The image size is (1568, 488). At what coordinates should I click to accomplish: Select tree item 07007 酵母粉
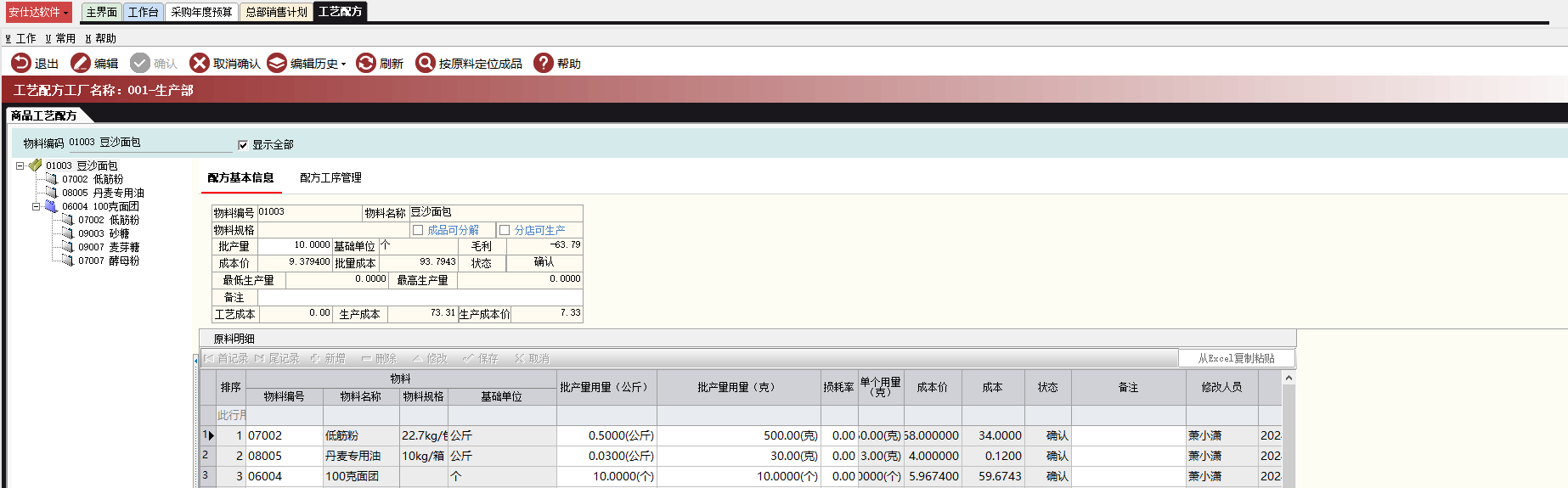point(109,261)
